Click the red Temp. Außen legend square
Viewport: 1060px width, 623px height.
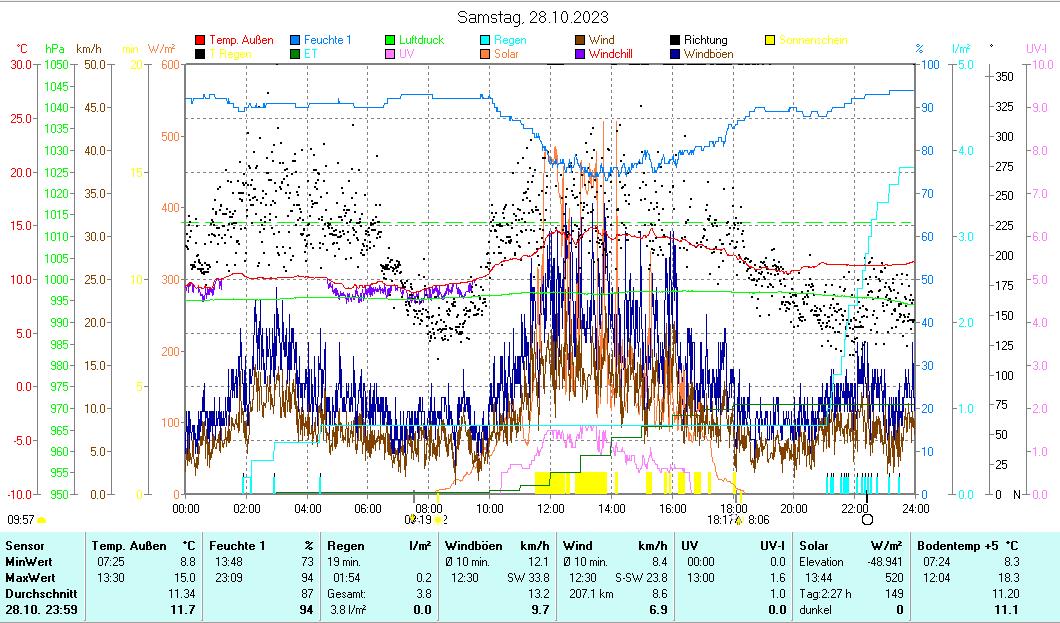click(x=200, y=41)
